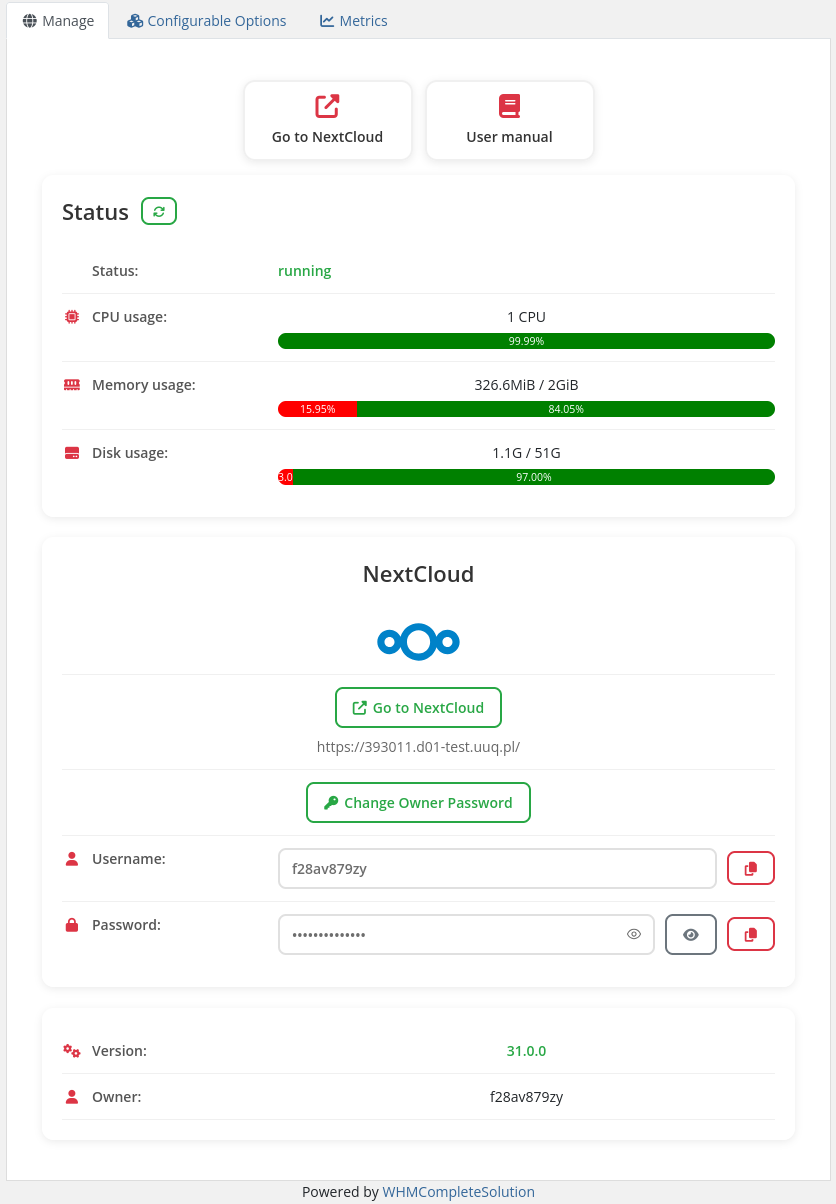This screenshot has height=1204, width=836.
Task: Click the small eye inside password field
Action: (634, 934)
